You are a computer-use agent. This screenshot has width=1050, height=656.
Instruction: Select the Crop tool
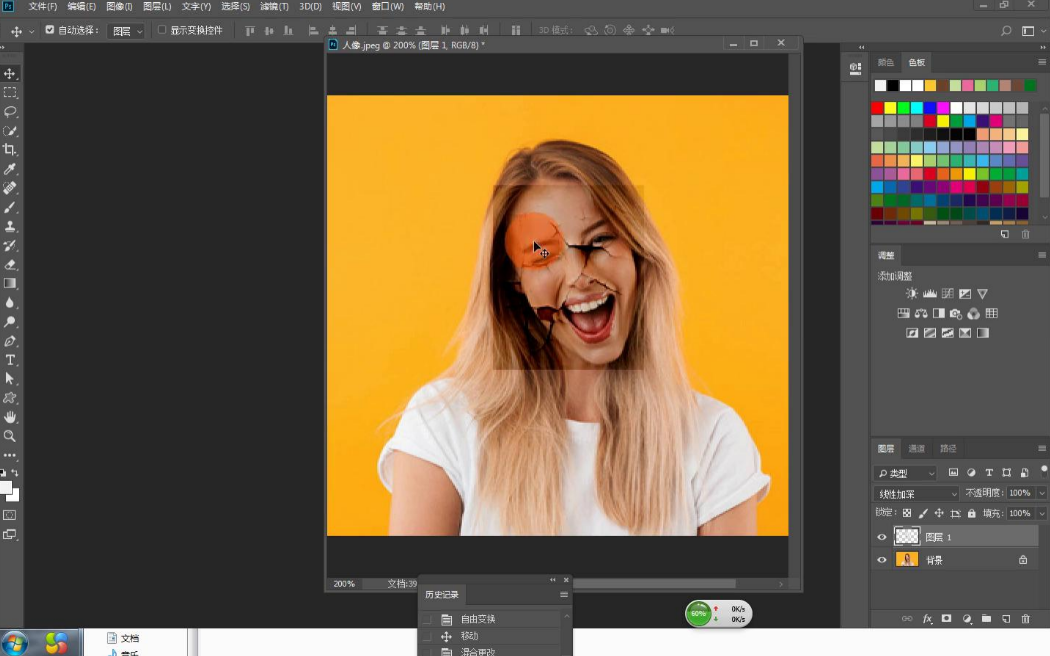click(x=10, y=149)
